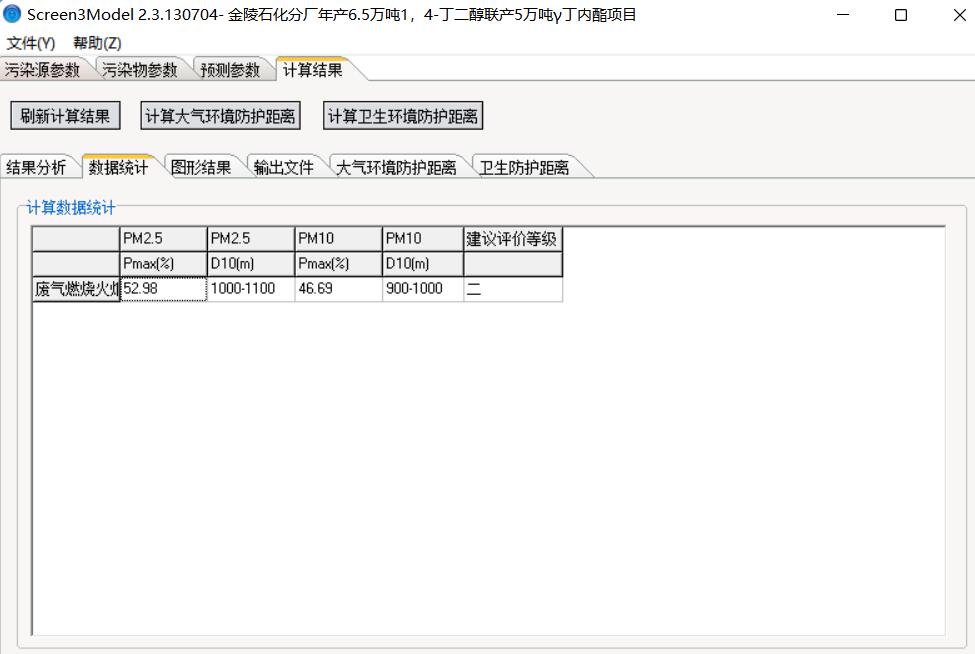Switch to the 预测参数 tab
The width and height of the screenshot is (975, 654).
(x=230, y=70)
